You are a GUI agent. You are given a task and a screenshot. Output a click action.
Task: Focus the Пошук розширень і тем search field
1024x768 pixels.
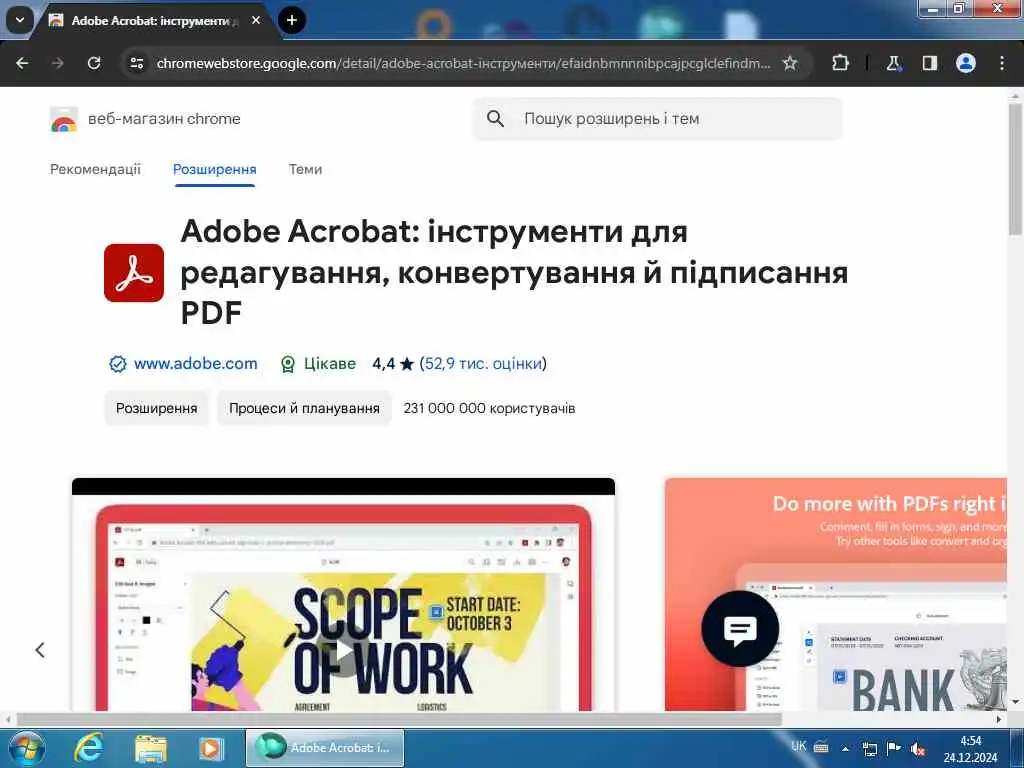coord(657,119)
